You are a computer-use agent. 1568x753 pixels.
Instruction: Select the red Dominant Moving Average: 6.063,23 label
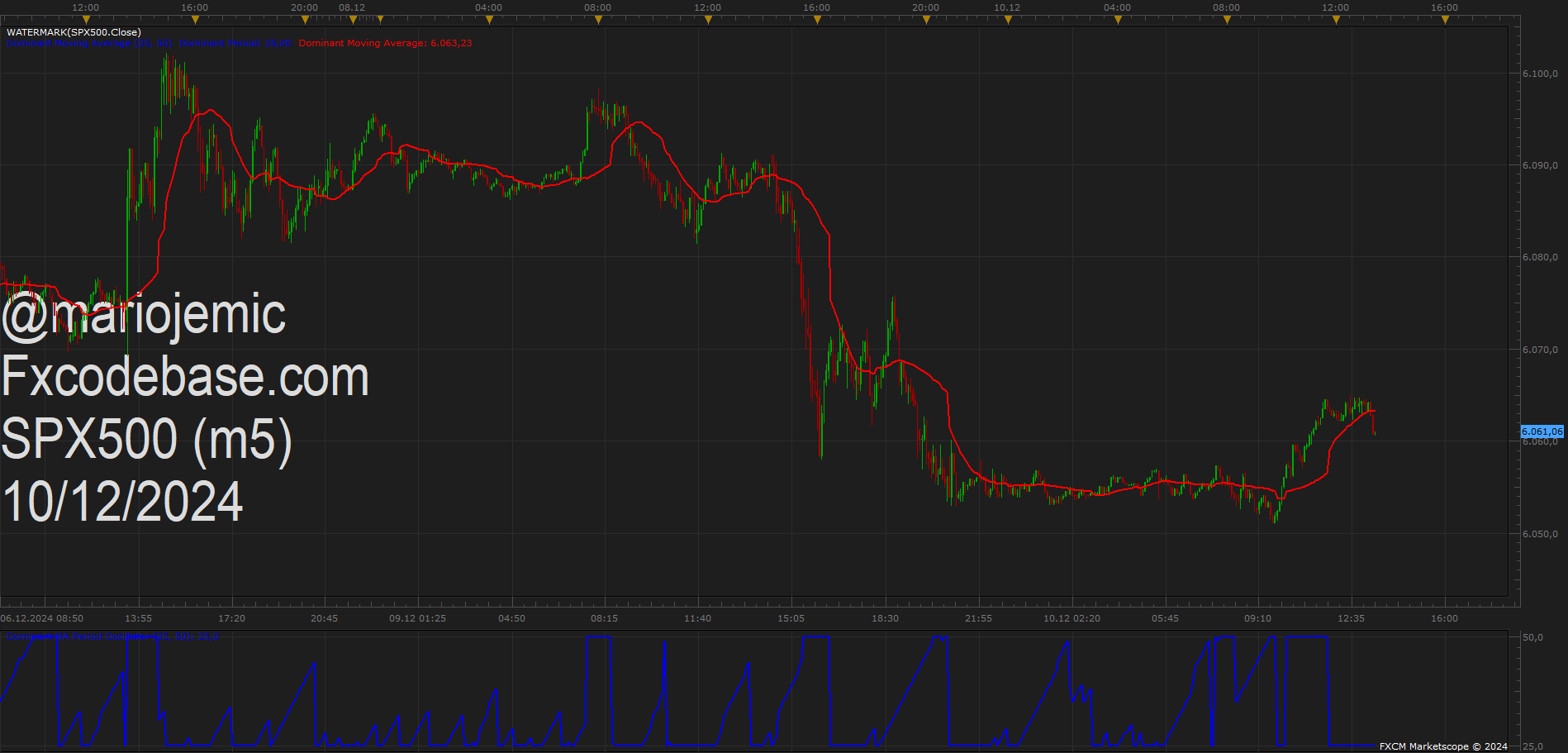(x=385, y=43)
